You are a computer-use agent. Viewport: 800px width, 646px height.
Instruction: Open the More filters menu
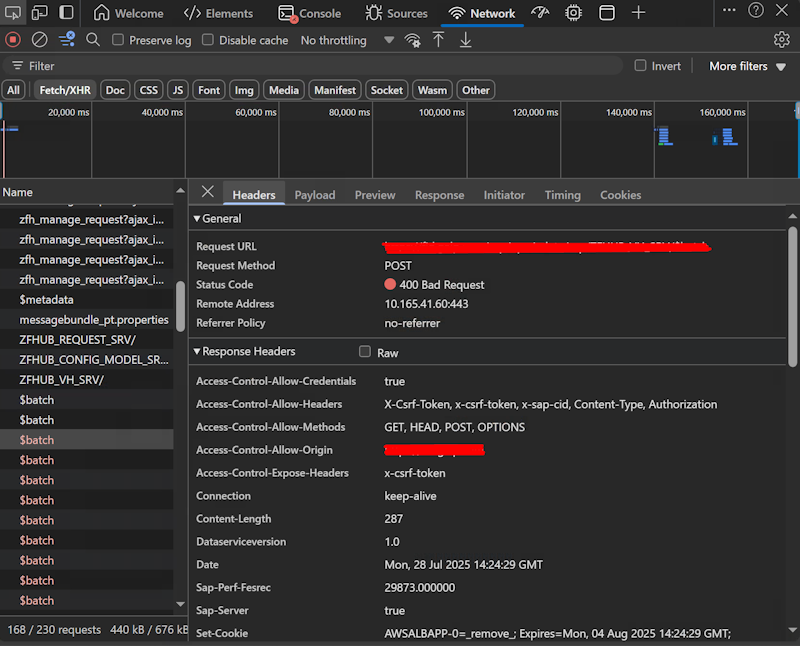[740, 65]
